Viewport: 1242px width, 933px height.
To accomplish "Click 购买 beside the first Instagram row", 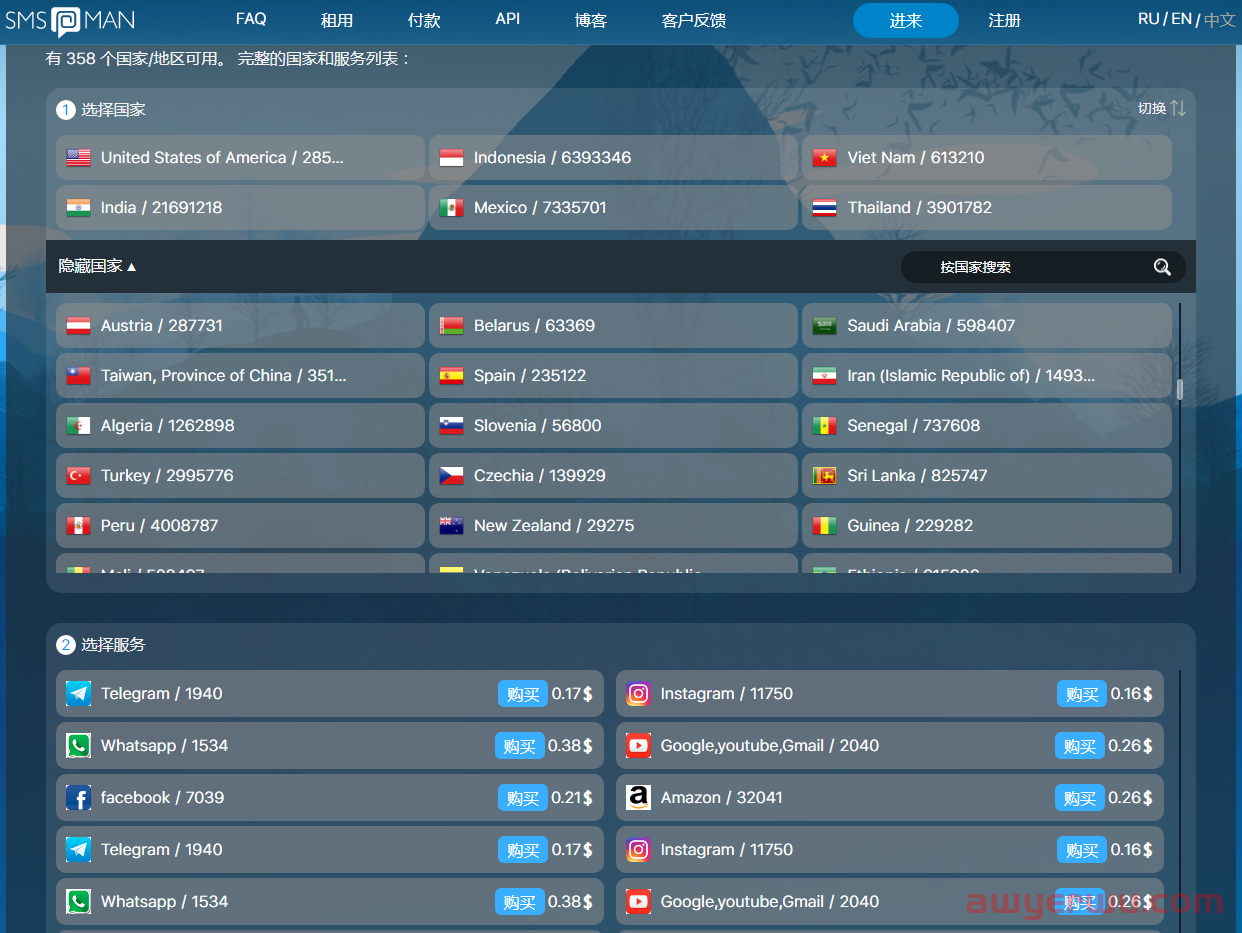I will click(x=1082, y=694).
